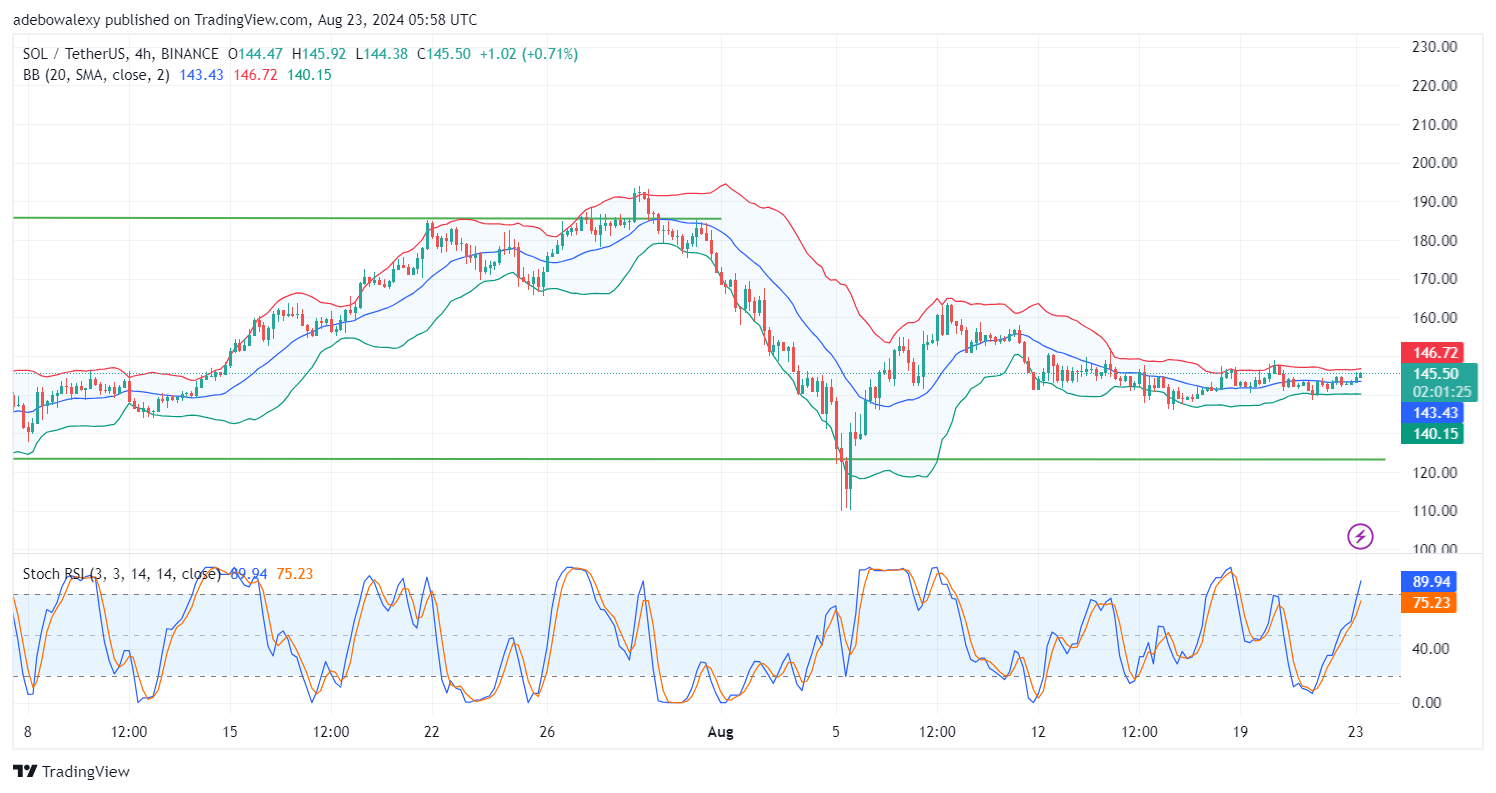Click the TradingView logo at bottom left
This screenshot has height=793, width=1496.
tap(71, 772)
